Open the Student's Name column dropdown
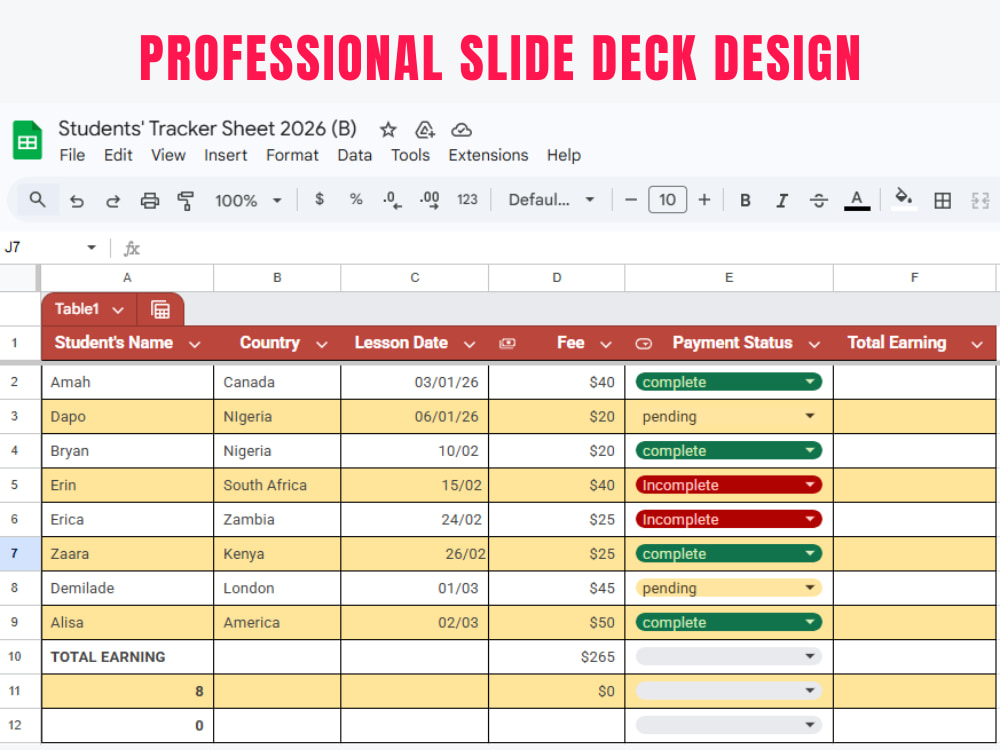Viewport: 1000px width, 750px height. [x=195, y=344]
